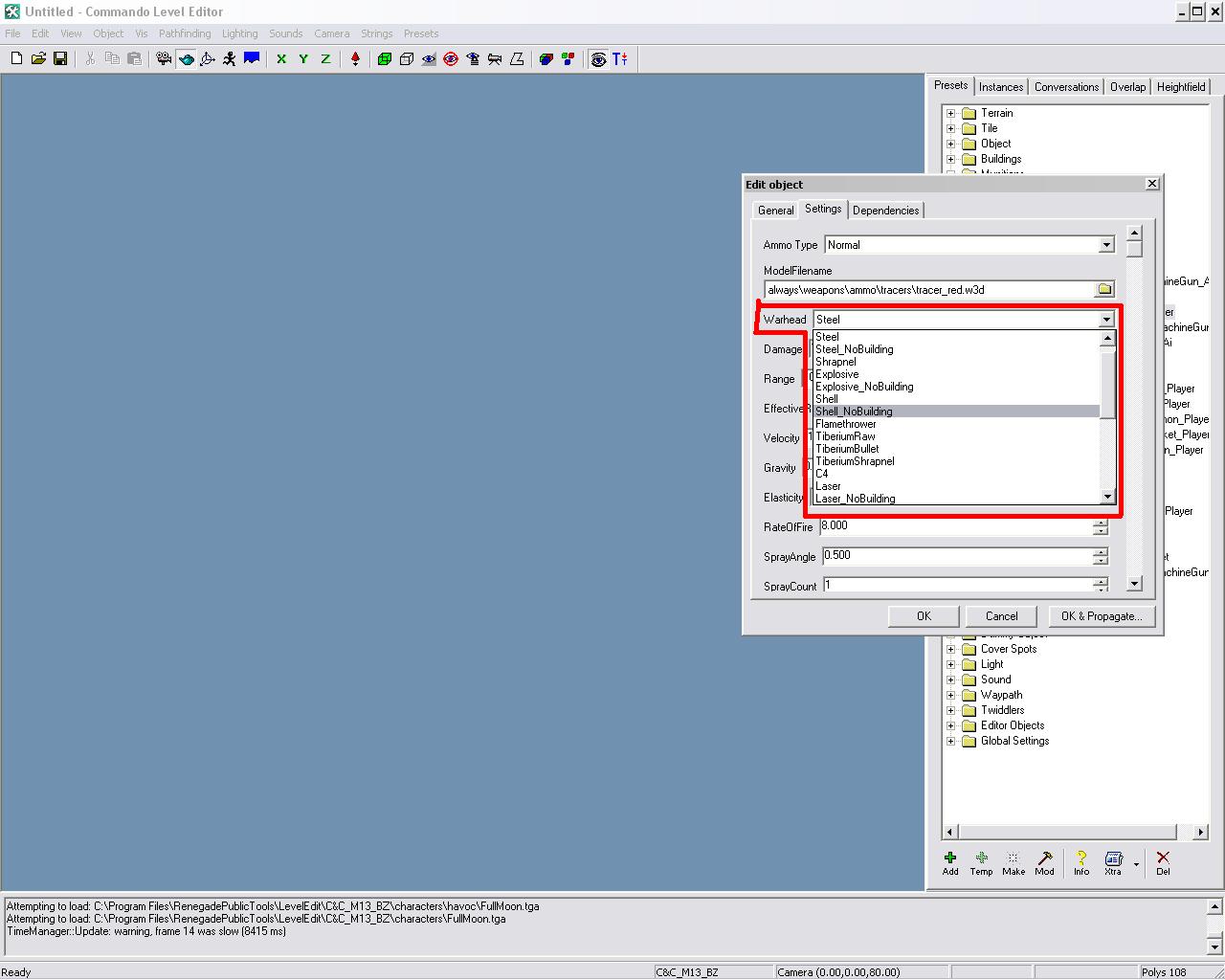This screenshot has height=980, width=1225.
Task: Click the Del red X icon
Action: [1163, 858]
